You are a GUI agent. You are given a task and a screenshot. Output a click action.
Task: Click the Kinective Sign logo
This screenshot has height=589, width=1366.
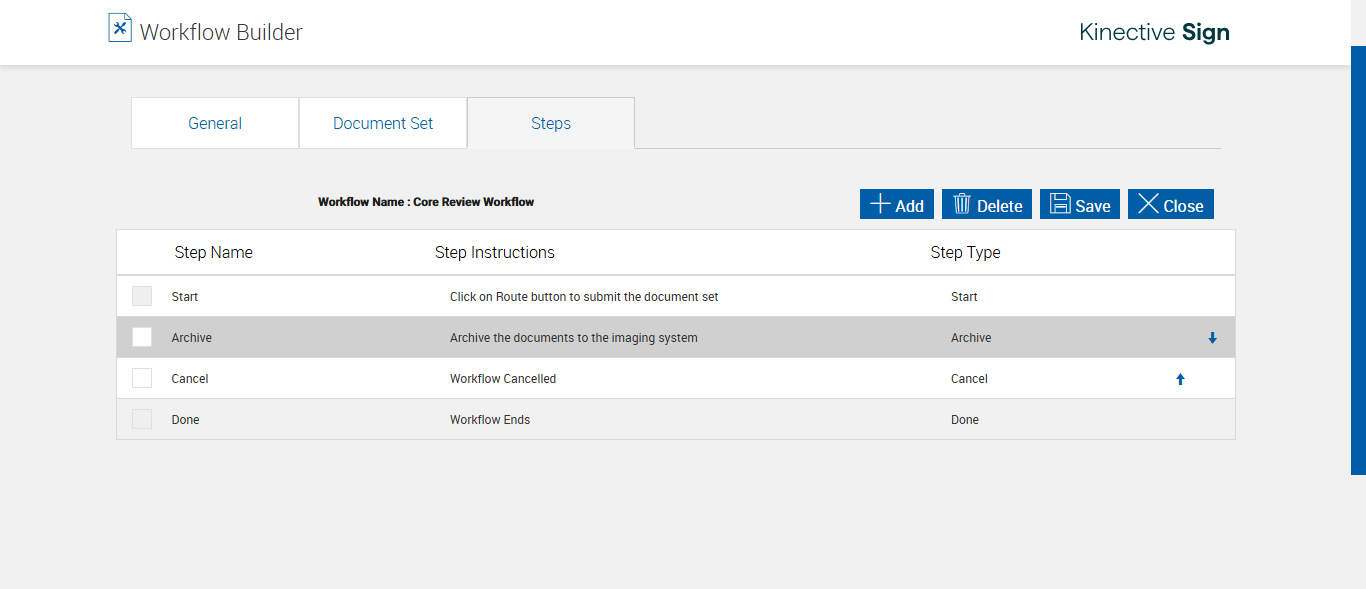click(x=1154, y=32)
